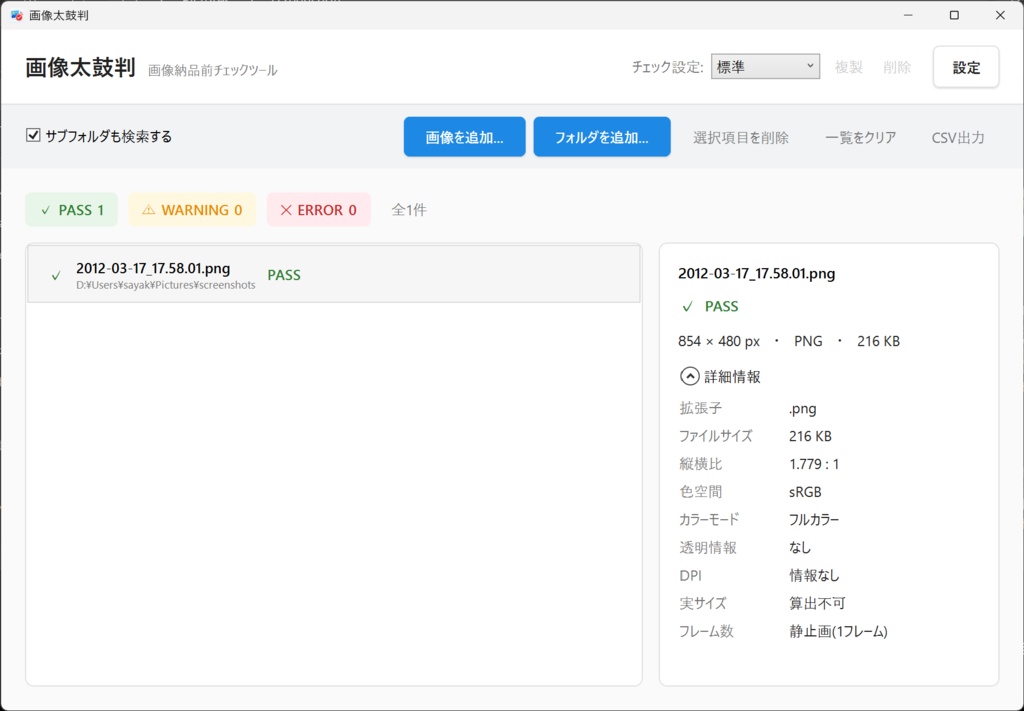Click the PASS status text in the list row
Screen dimensions: 1024x711
284,275
